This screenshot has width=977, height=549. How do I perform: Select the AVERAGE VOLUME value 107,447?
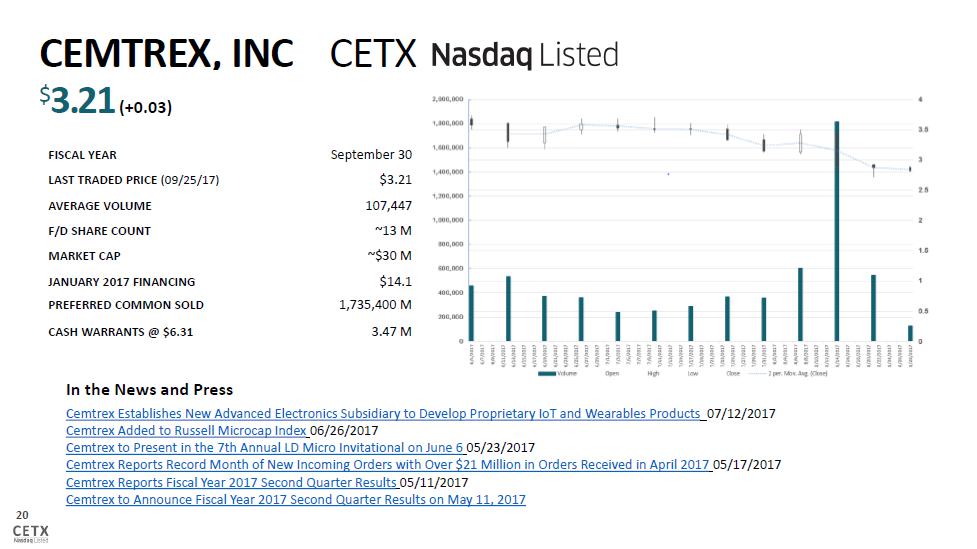[x=388, y=206]
